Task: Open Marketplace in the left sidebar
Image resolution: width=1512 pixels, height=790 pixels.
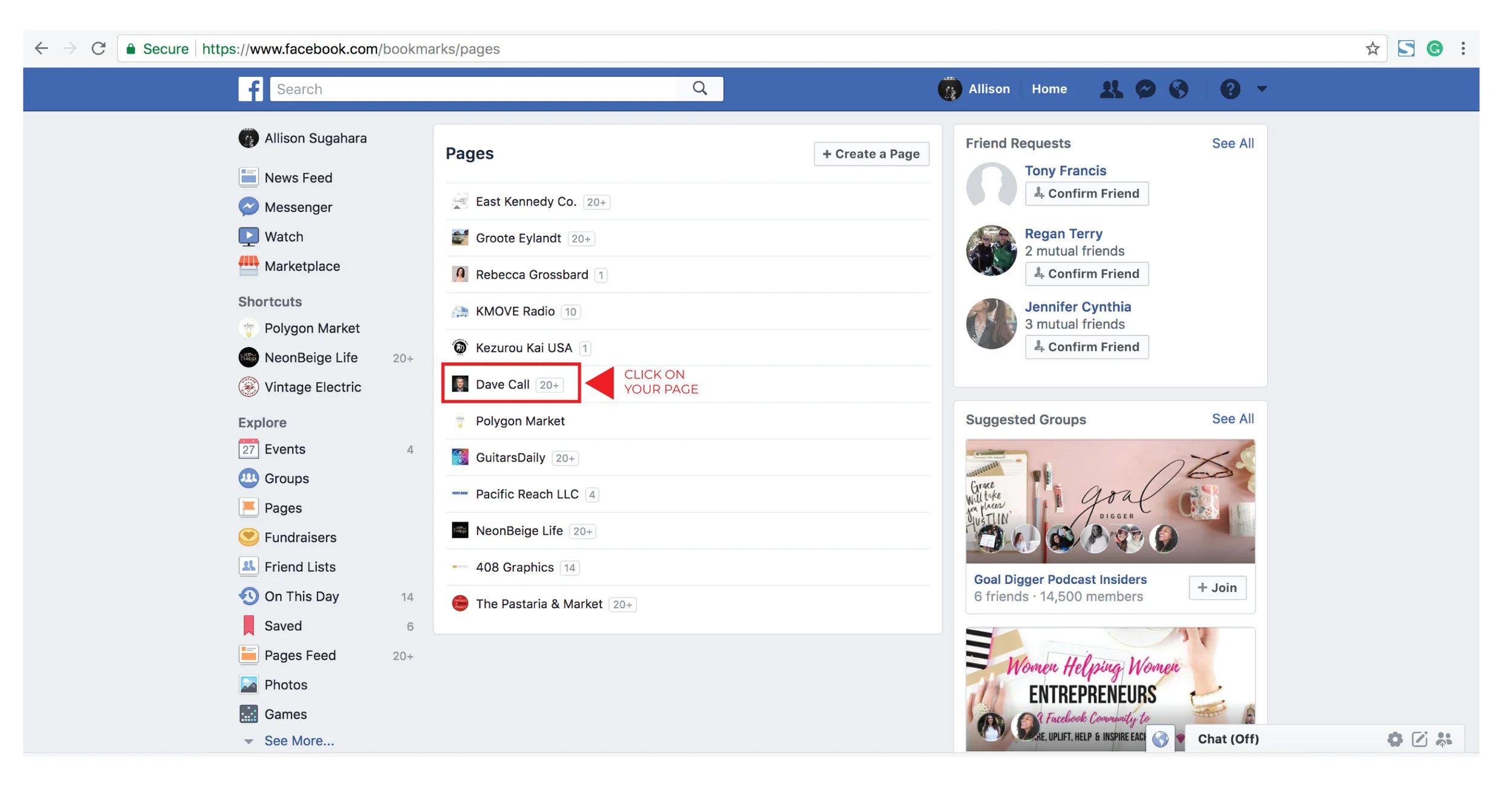Action: point(289,266)
